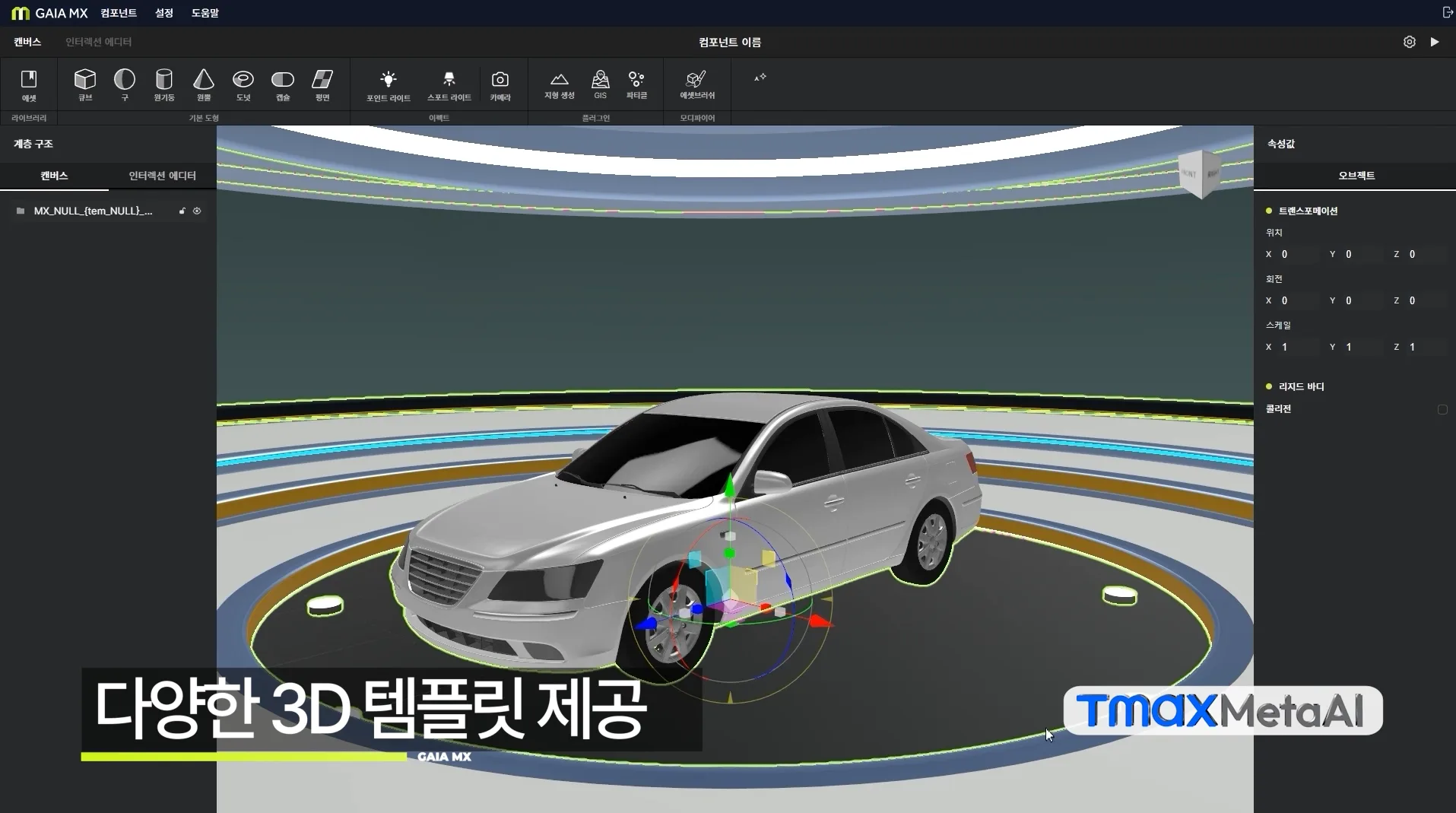Click the logout icon at top right
This screenshot has height=813, width=1456.
(1448, 12)
